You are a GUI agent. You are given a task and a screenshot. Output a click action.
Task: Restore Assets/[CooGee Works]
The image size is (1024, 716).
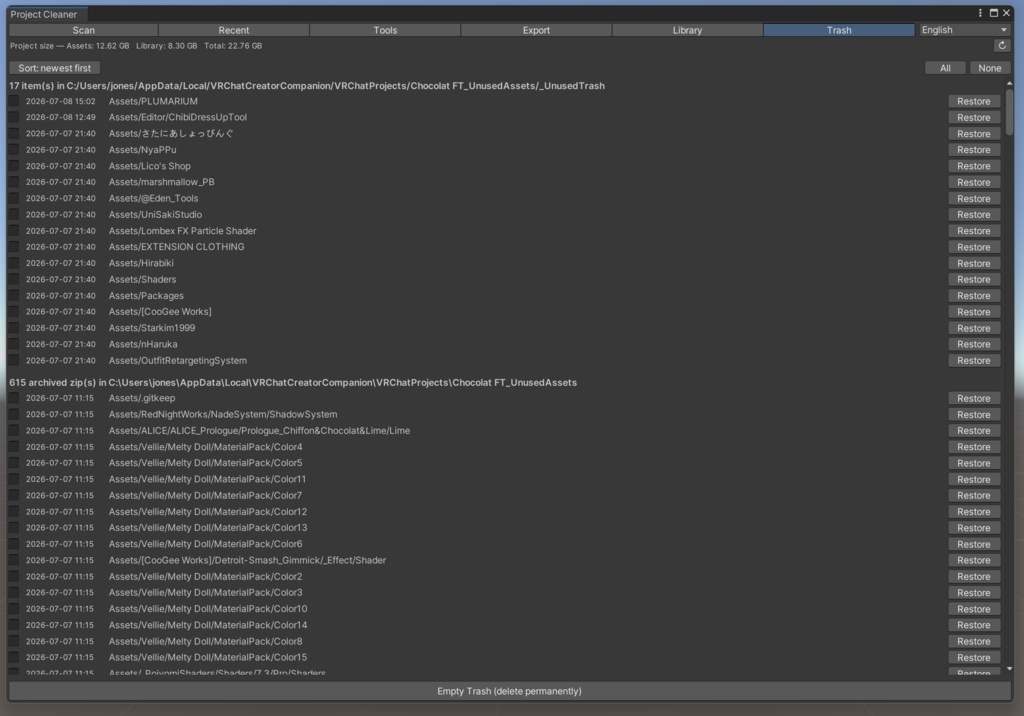click(x=974, y=312)
